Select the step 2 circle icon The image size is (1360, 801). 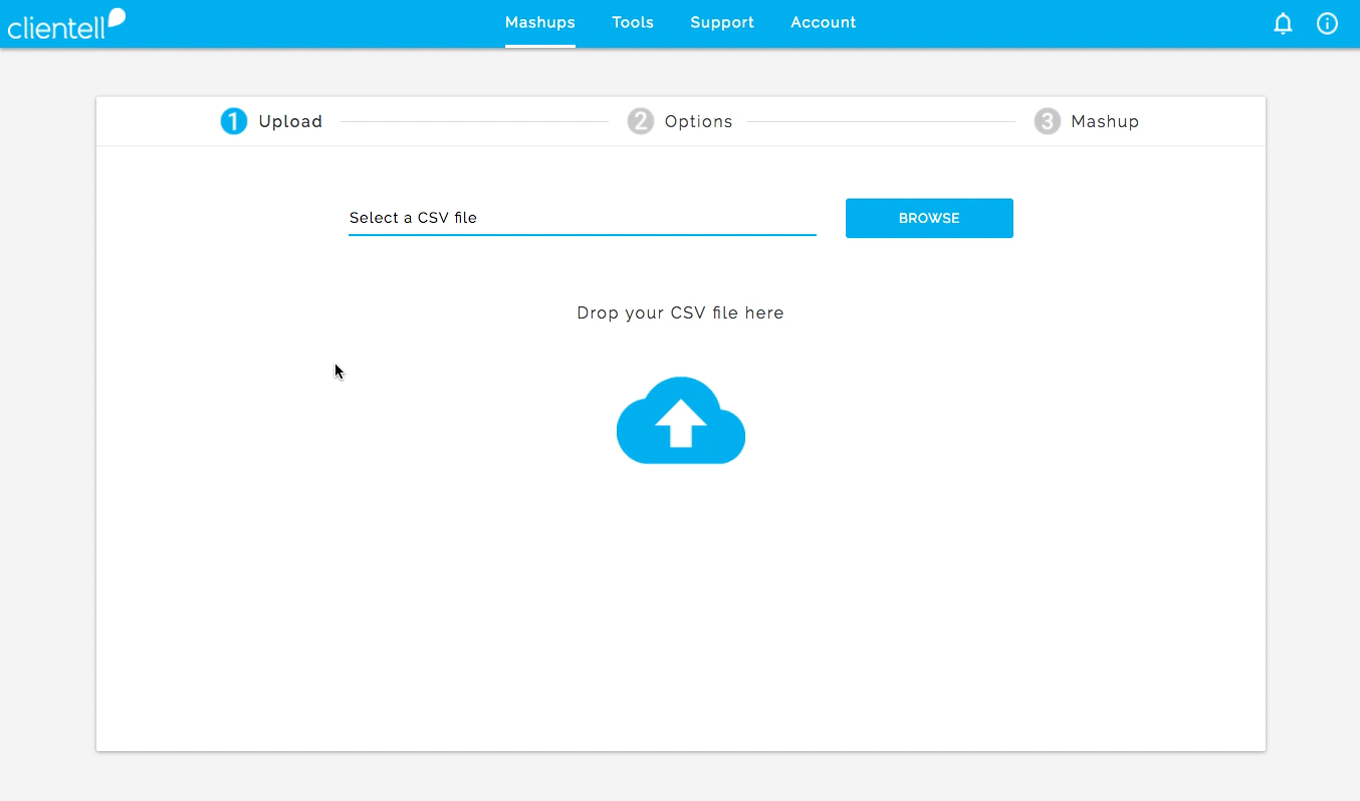click(640, 122)
